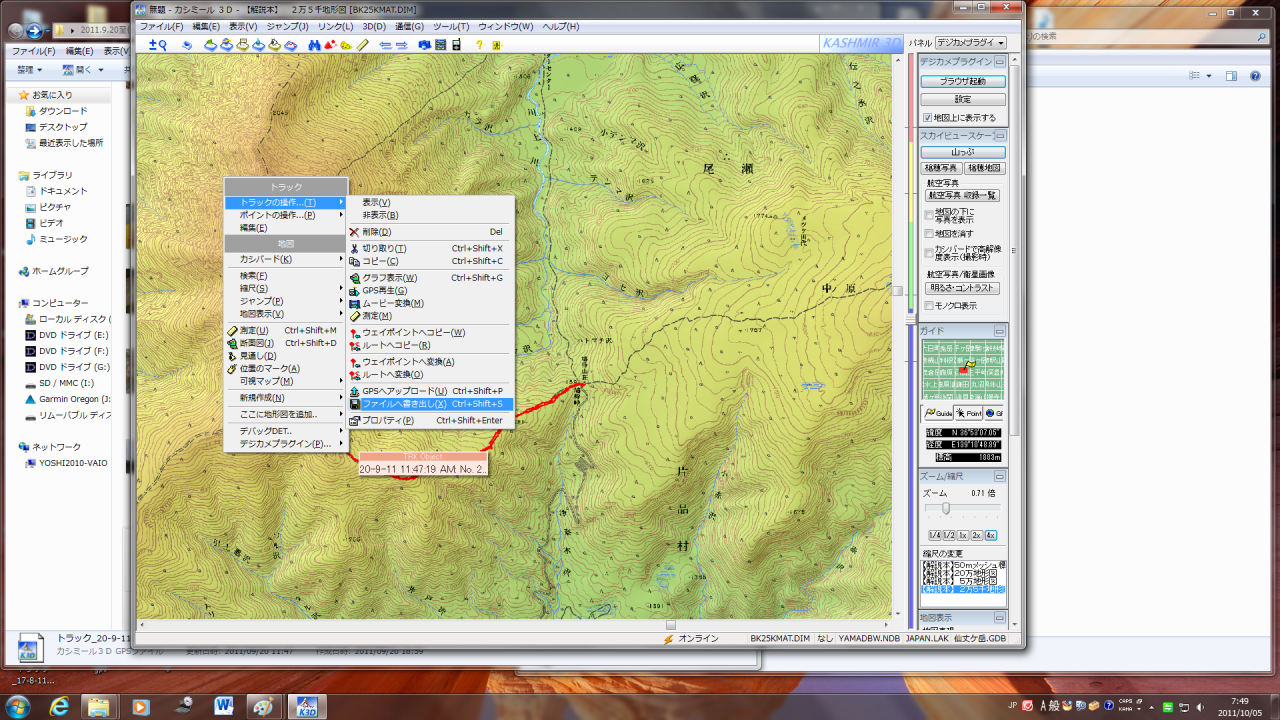This screenshot has width=1280, height=720.
Task: Open the ジャンプ(J) menu
Action: point(288,26)
